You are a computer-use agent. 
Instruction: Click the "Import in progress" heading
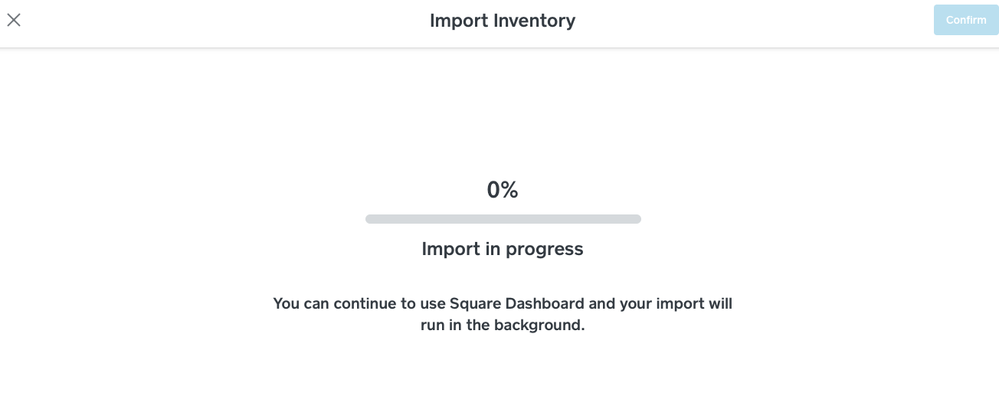point(502,249)
